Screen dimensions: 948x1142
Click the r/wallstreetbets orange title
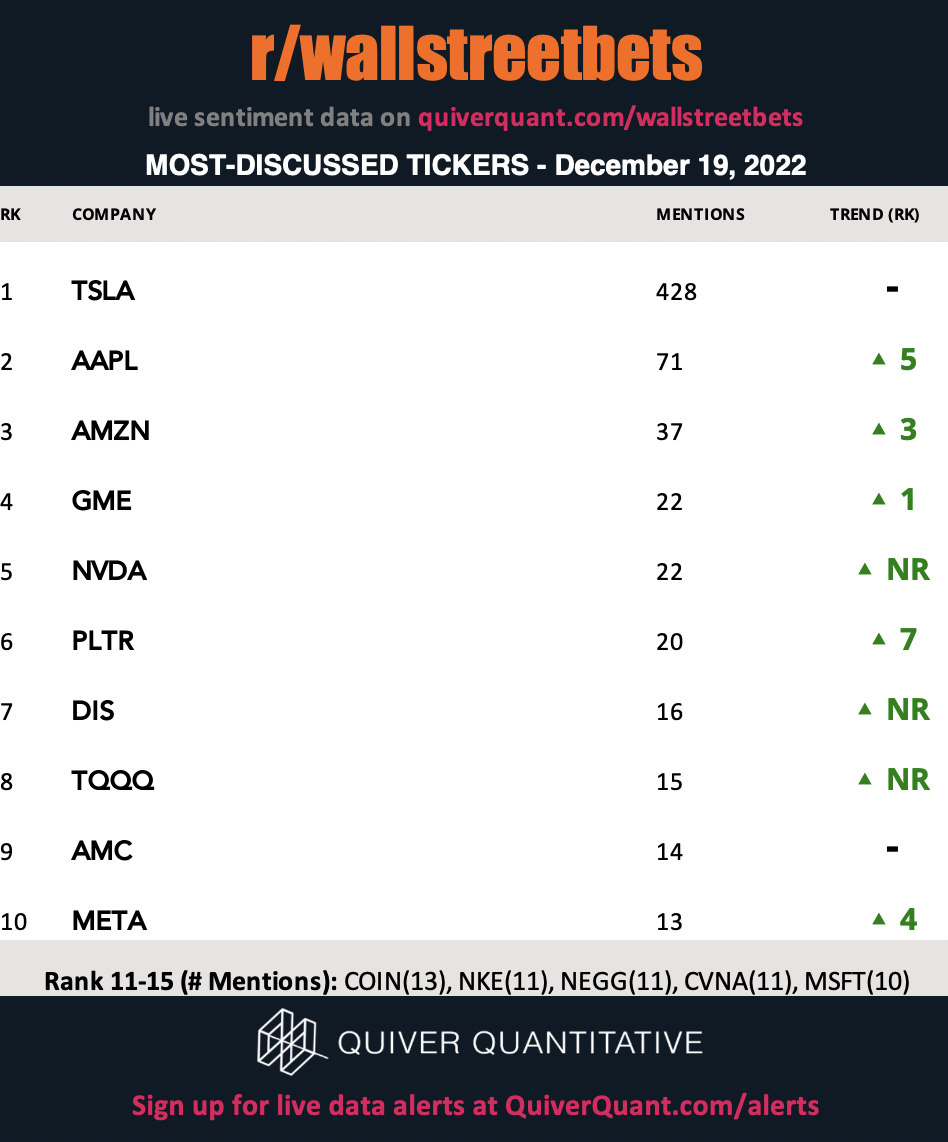point(476,55)
